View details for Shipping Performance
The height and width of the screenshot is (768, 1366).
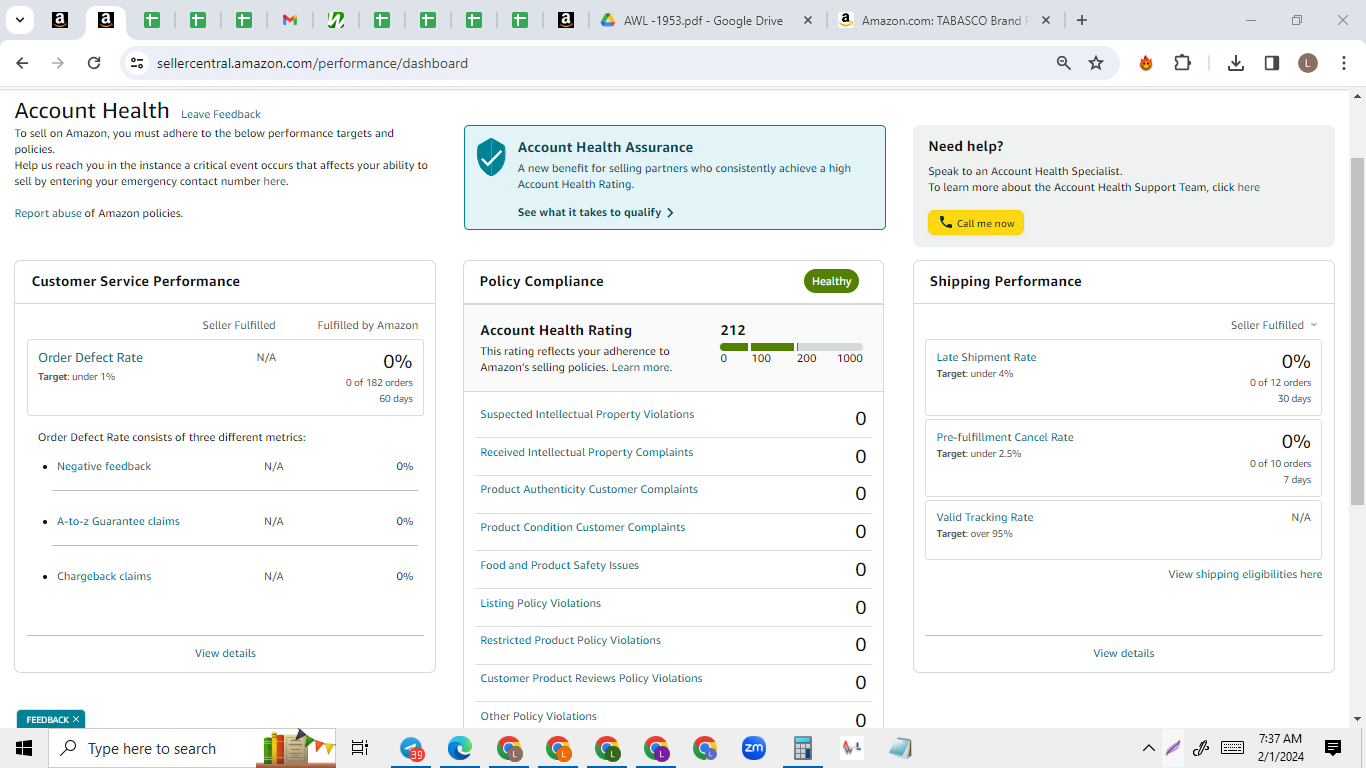click(x=1124, y=653)
